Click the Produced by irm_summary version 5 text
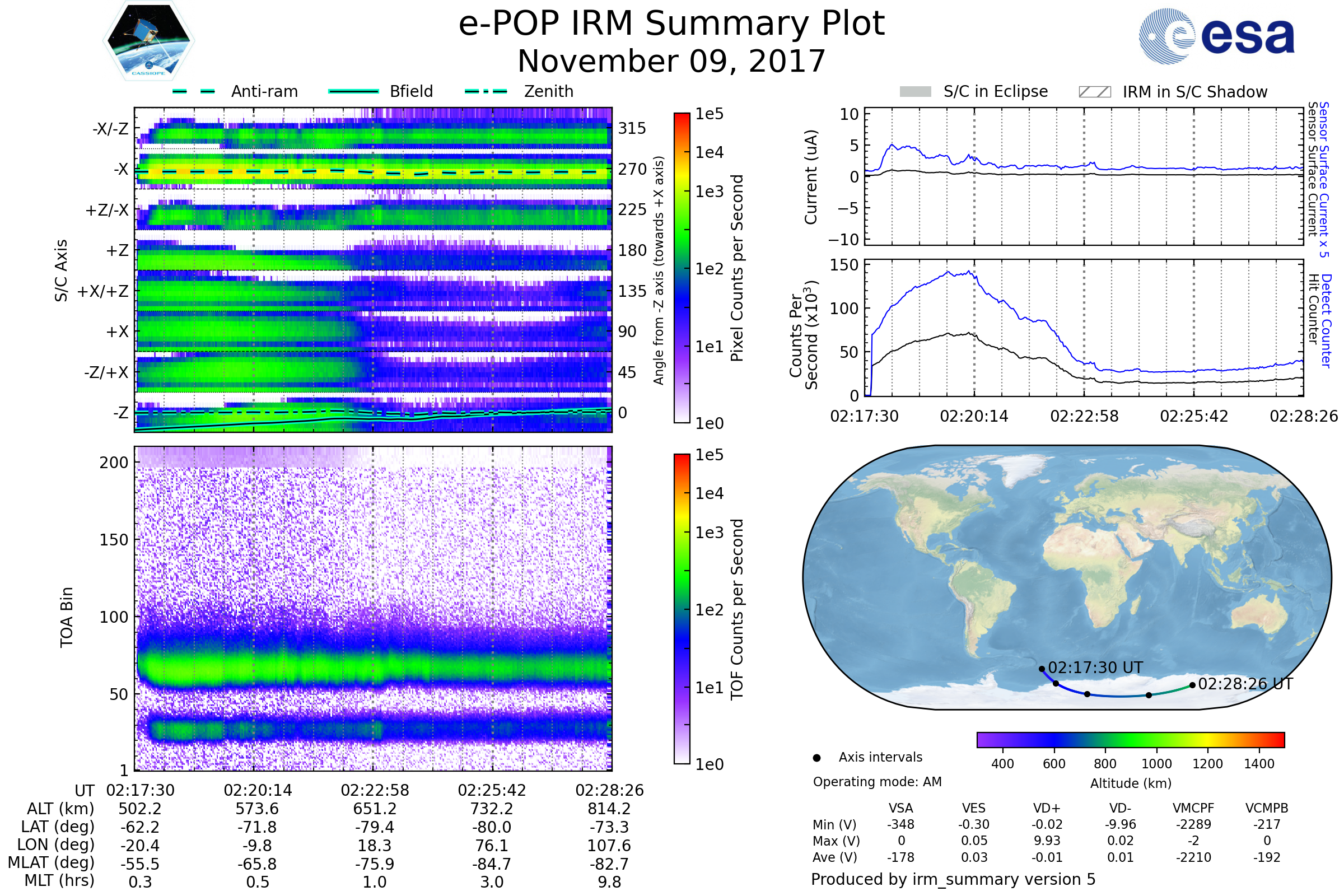This screenshot has width=1344, height=896. pos(953,879)
